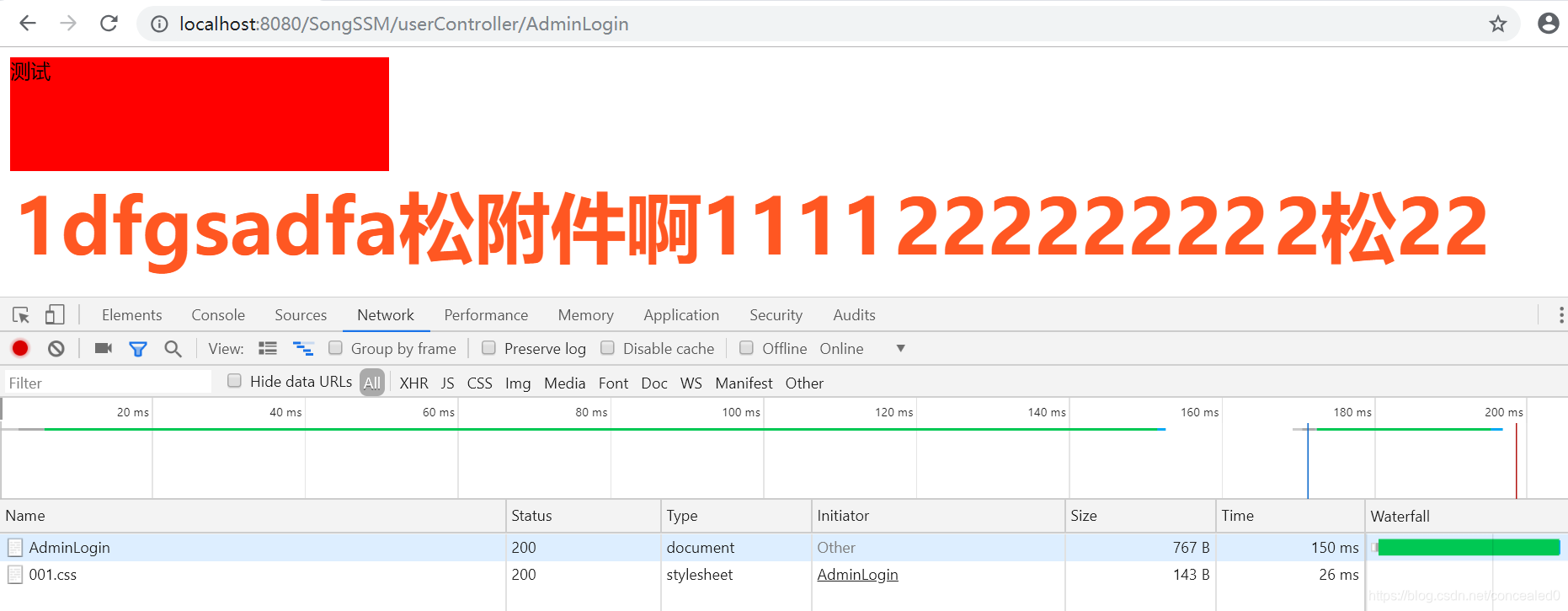View site information icon in address bar
This screenshot has width=1568, height=611.
pos(159,24)
